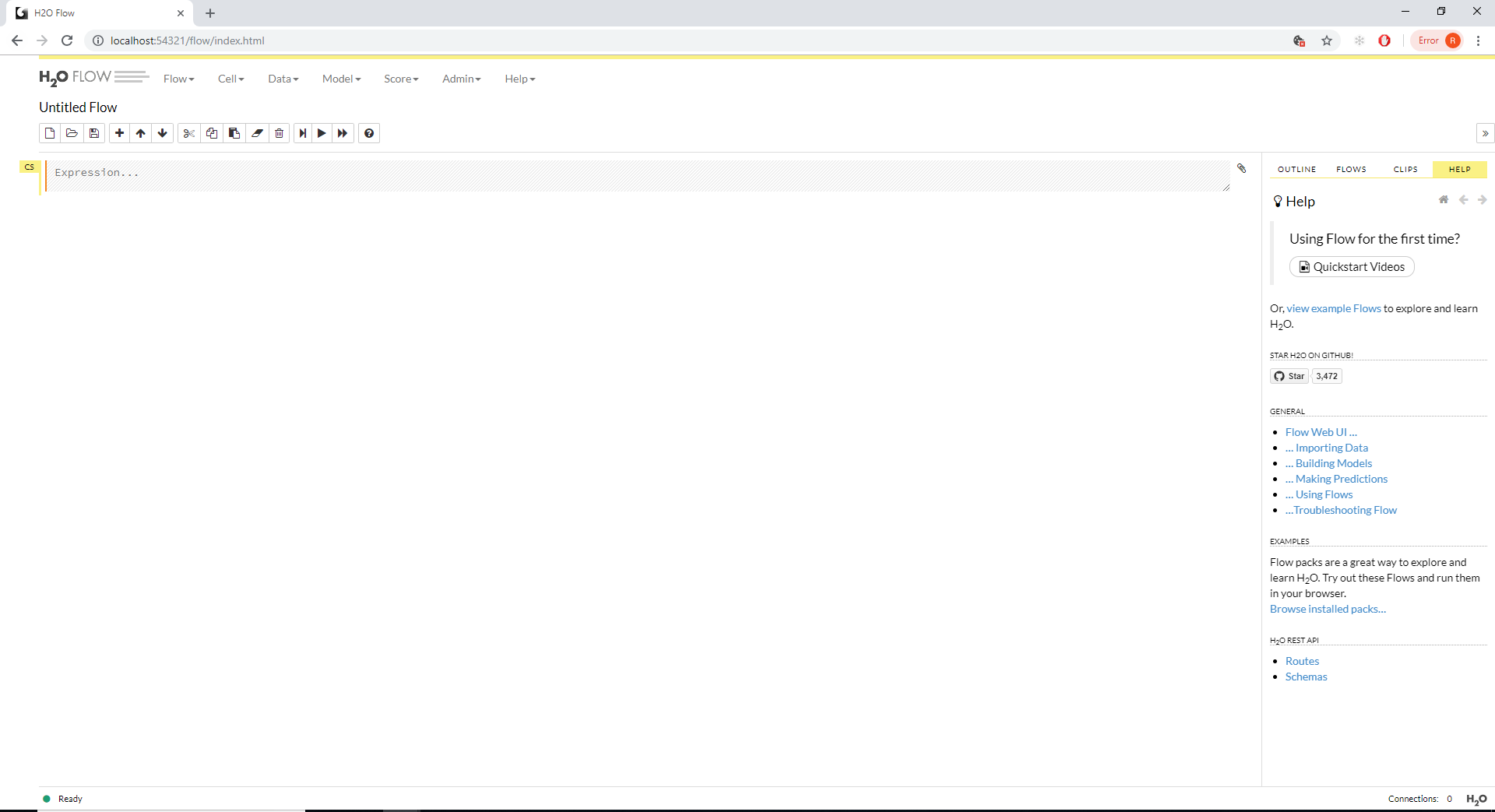Screen dimensions: 1495x812
Task: Open the Admin dropdown menu
Action: click(x=462, y=79)
